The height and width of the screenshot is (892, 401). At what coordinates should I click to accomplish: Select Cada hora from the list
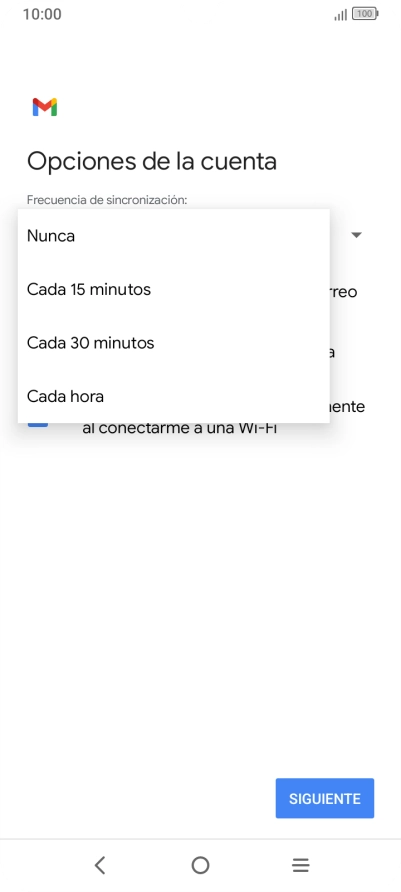(x=173, y=396)
